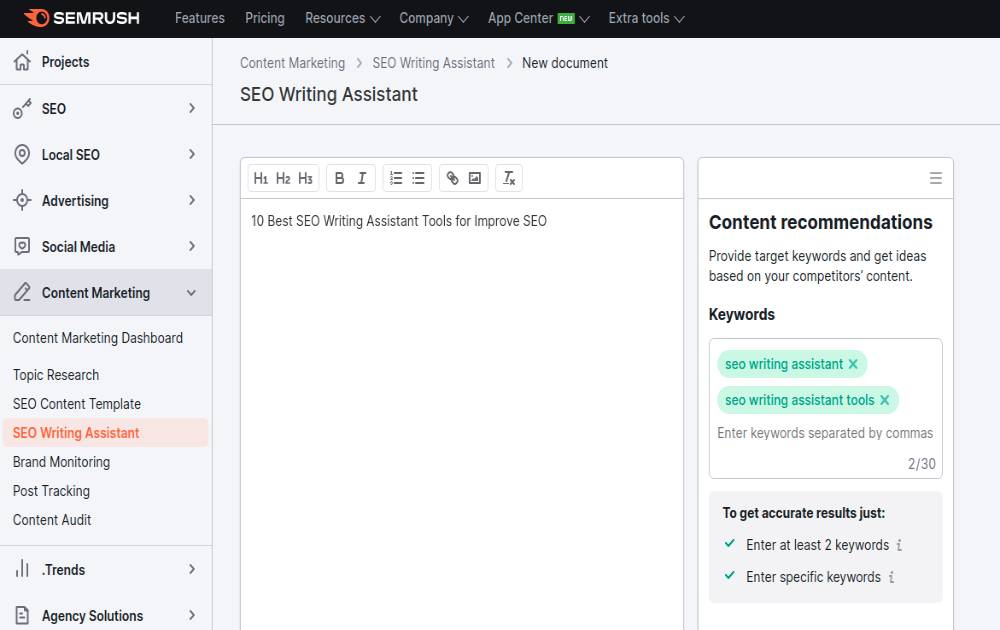This screenshot has height=630, width=1000.
Task: Insert a bulleted list
Action: [x=418, y=179]
